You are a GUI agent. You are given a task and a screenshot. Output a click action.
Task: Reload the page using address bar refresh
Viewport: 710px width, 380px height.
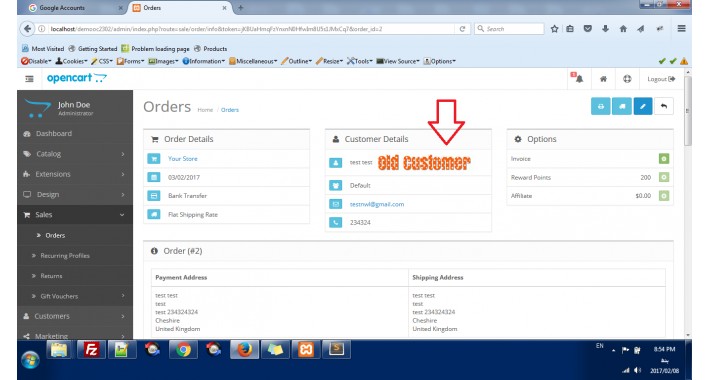point(462,29)
